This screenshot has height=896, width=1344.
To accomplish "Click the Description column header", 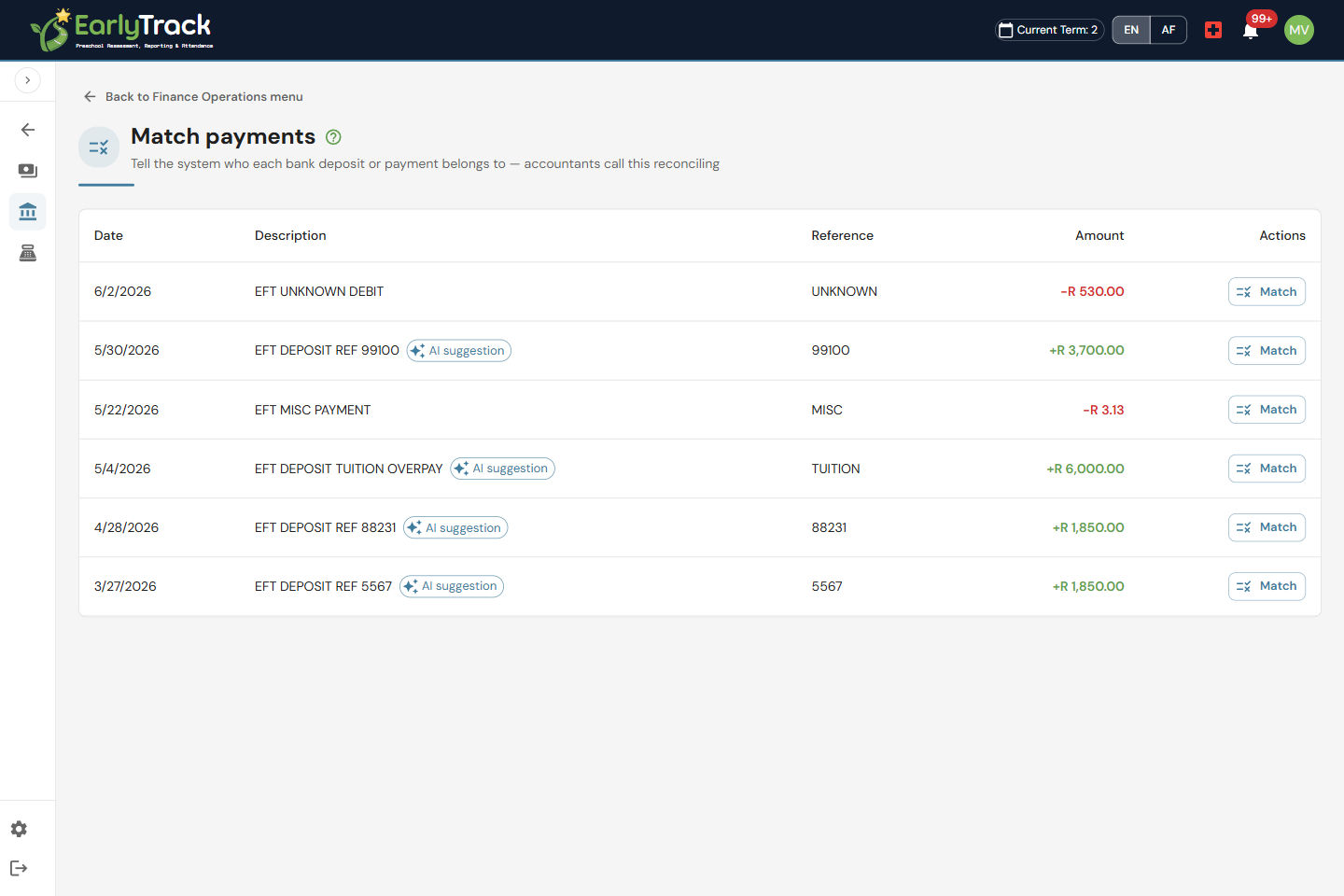I will point(290,235).
